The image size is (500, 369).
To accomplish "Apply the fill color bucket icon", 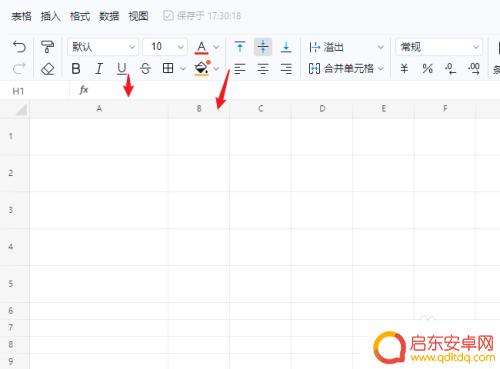I will (201, 68).
